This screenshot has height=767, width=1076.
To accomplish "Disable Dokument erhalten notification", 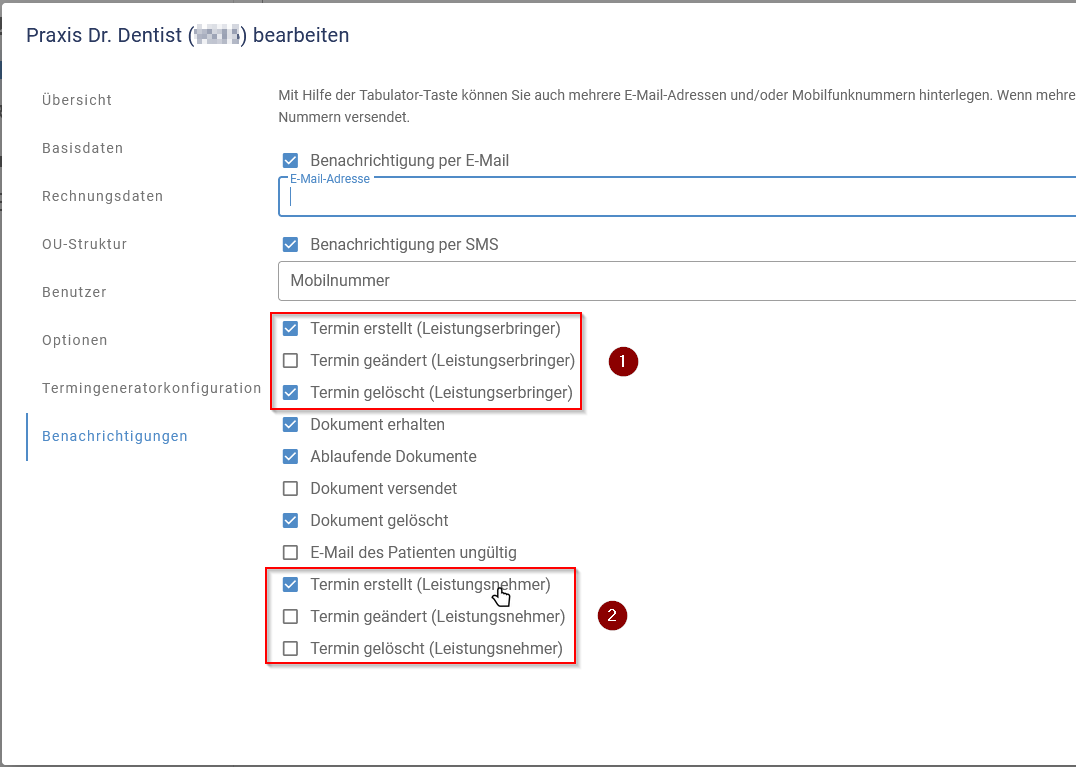I will tap(291, 424).
